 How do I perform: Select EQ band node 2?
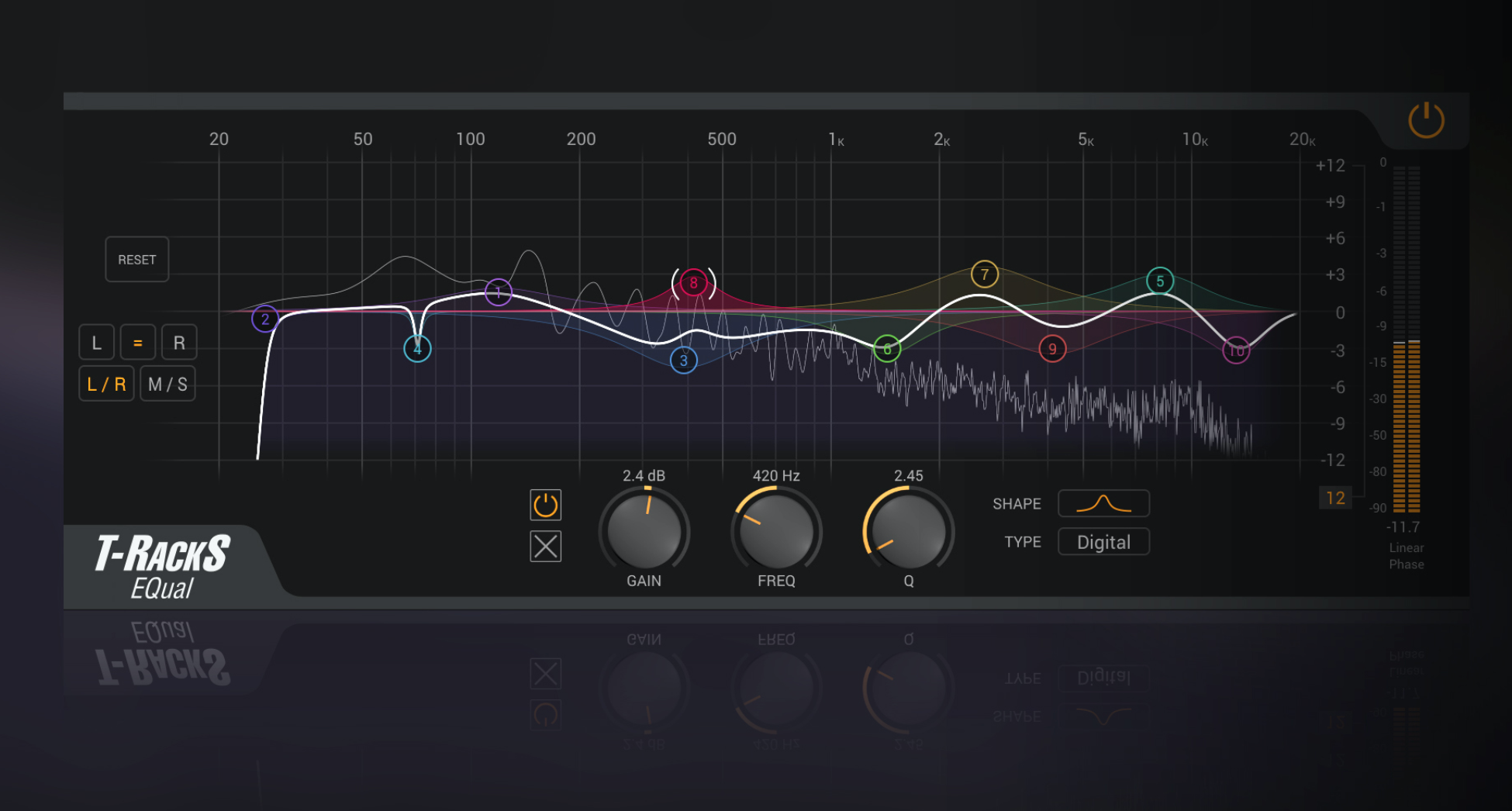265,319
